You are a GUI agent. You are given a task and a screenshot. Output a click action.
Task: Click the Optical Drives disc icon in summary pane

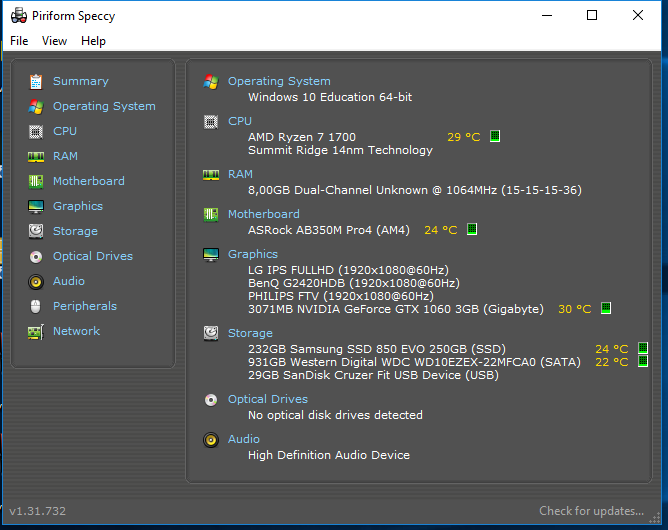(211, 400)
